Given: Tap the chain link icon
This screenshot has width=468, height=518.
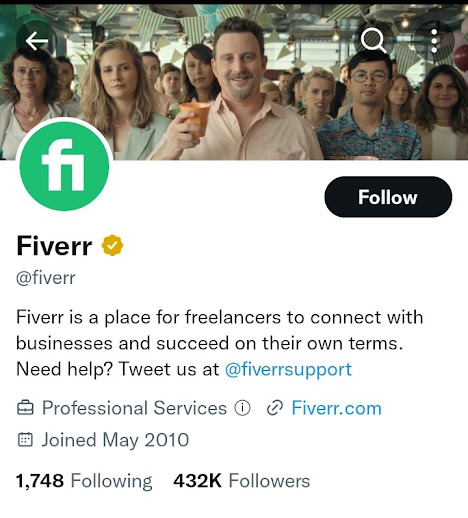Looking at the screenshot, I should pos(275,408).
